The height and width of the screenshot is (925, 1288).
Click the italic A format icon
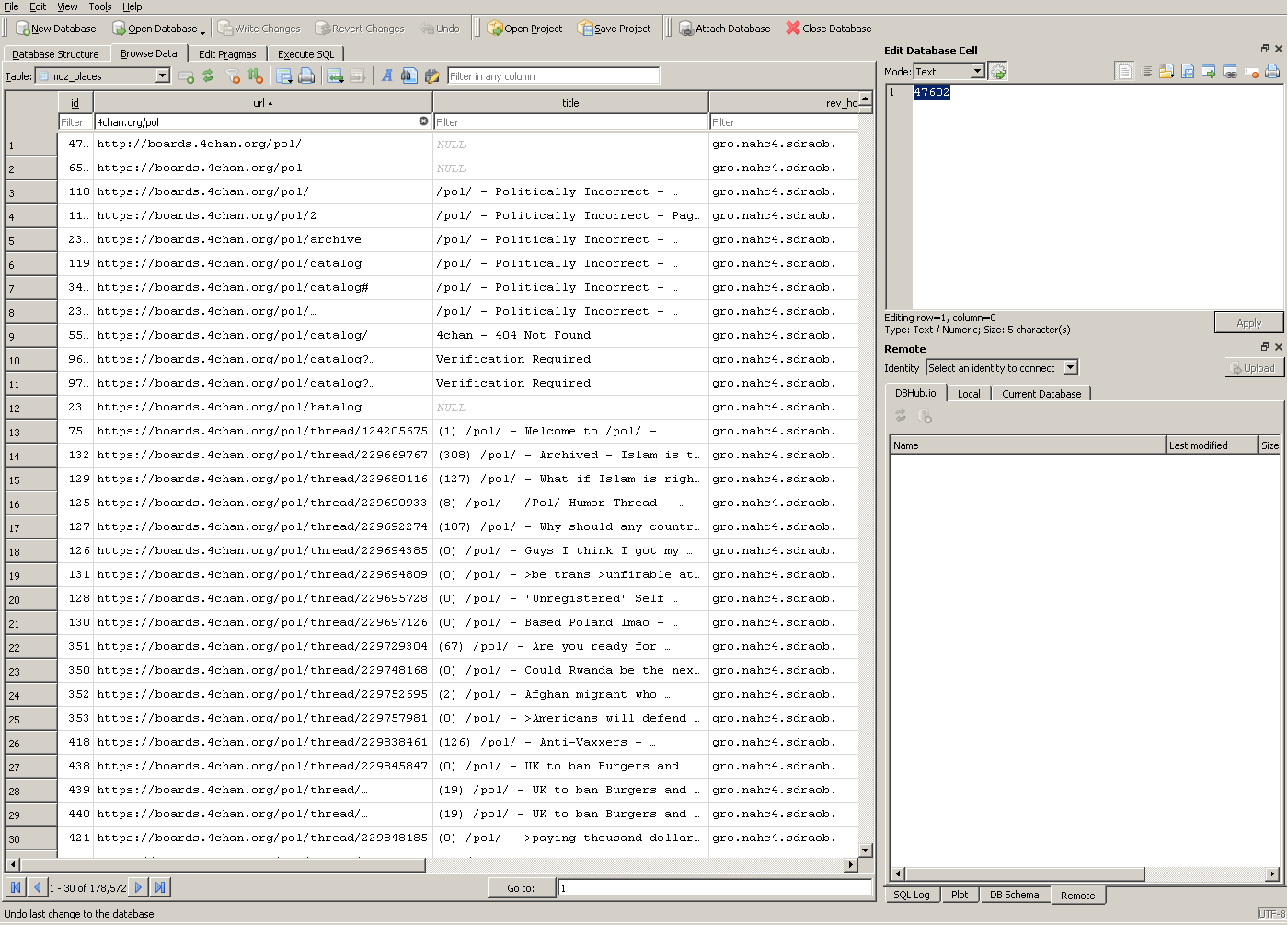pyautogui.click(x=387, y=76)
